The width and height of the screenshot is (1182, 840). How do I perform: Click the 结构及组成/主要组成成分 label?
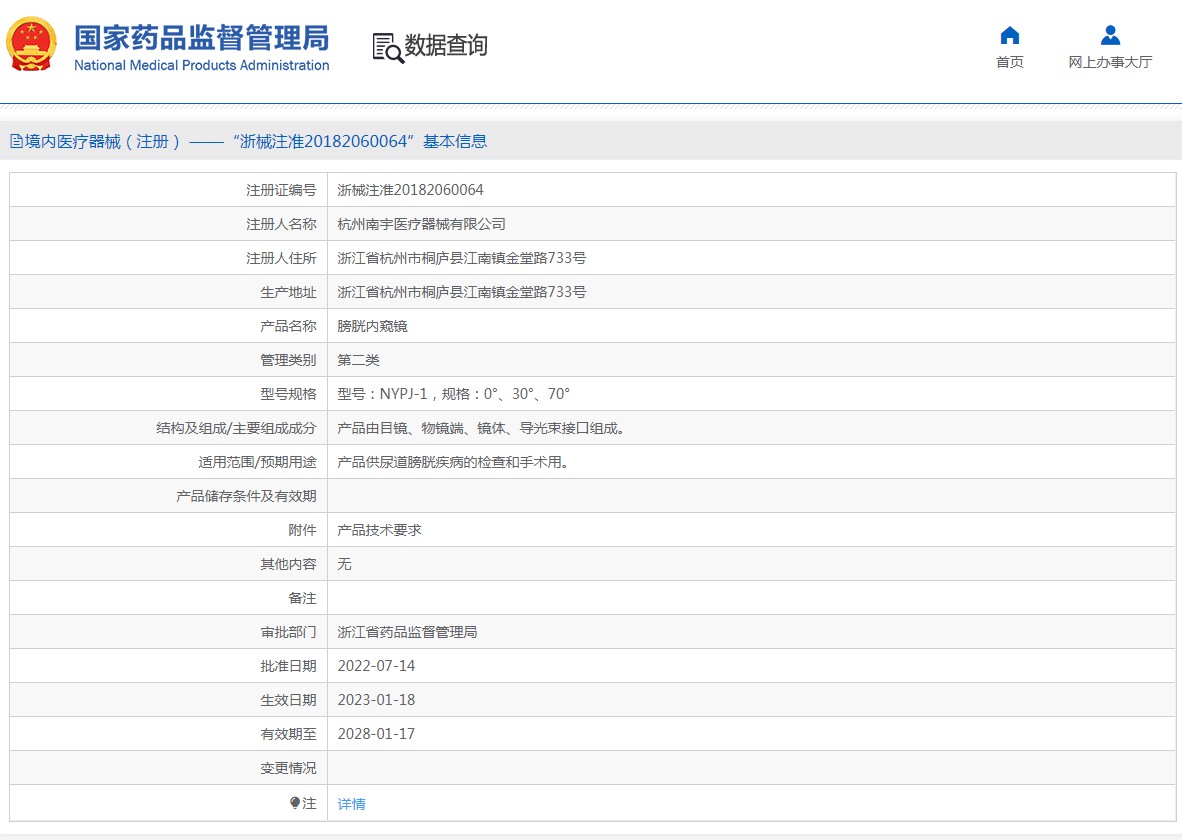click(x=236, y=428)
